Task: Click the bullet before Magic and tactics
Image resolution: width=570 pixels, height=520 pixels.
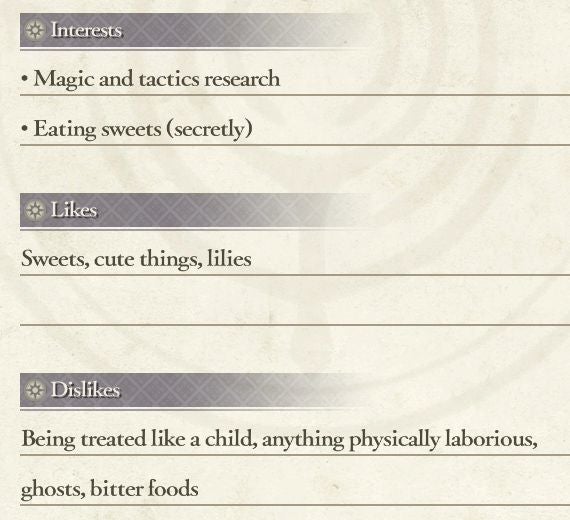Action: (25, 79)
